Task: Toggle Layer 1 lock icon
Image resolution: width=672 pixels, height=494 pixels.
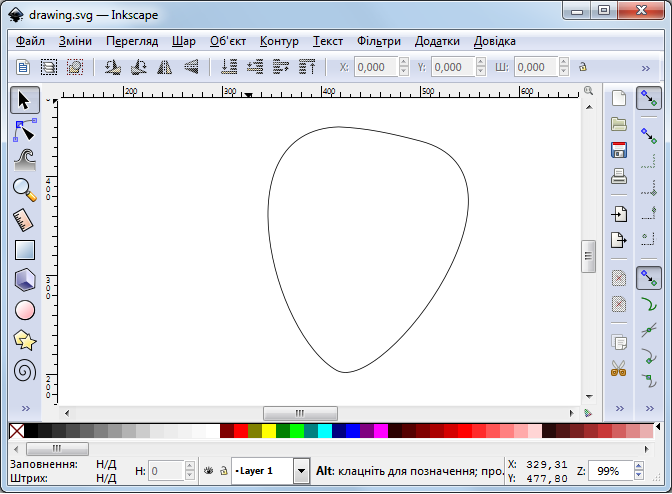Action: (222, 470)
